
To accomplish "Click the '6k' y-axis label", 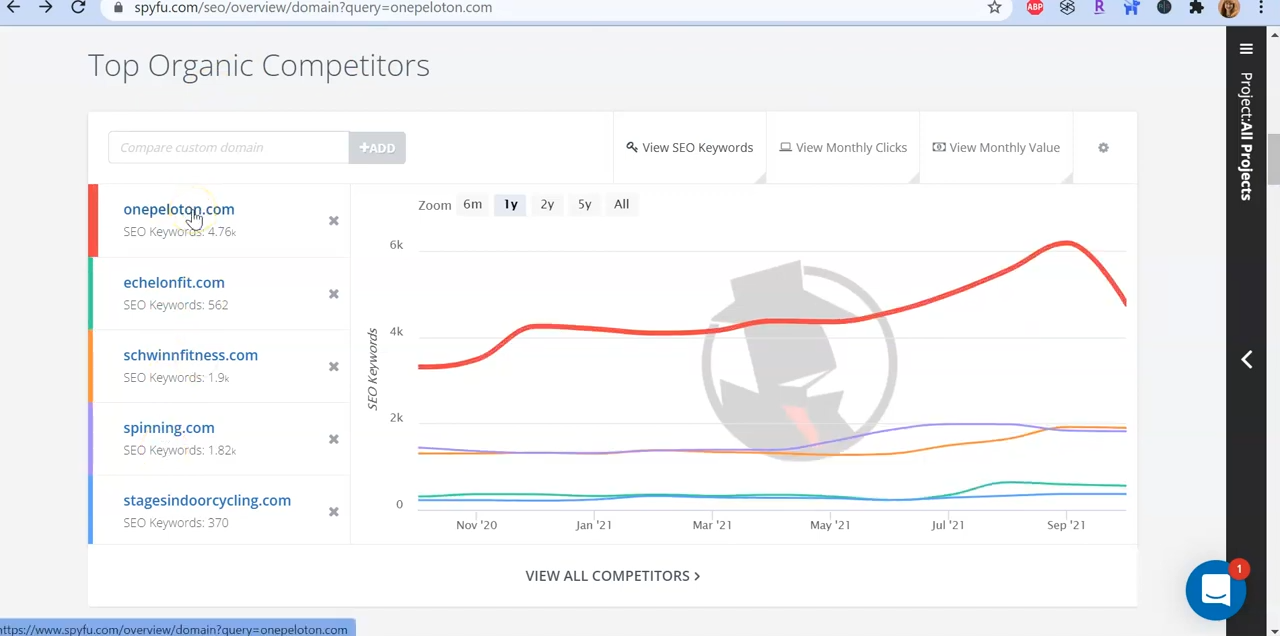I will [397, 245].
